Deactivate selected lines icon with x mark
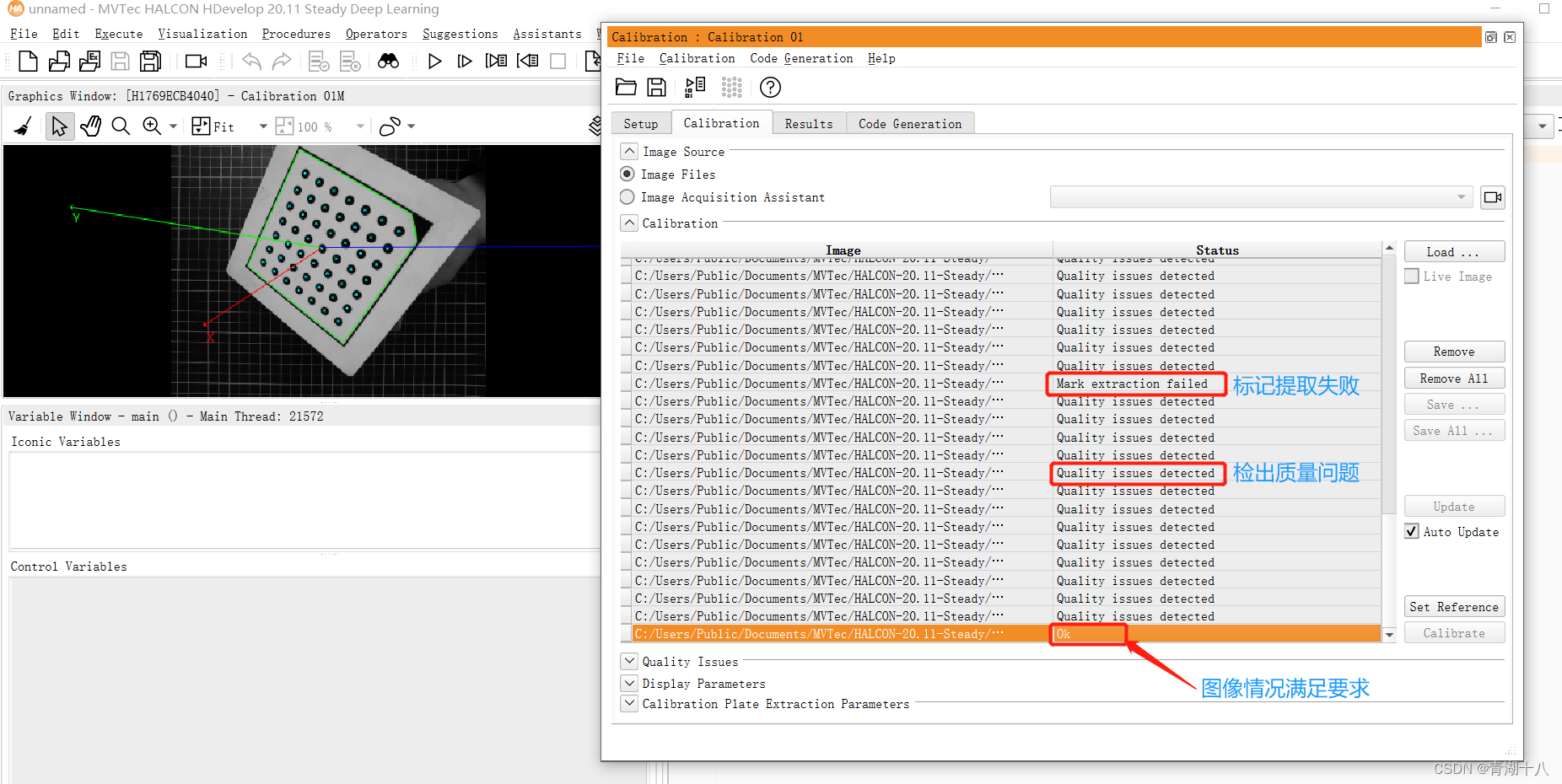Screen dimensions: 1562x784 tap(350, 62)
